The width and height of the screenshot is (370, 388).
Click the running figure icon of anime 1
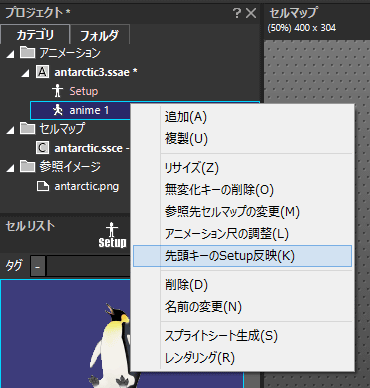click(58, 110)
